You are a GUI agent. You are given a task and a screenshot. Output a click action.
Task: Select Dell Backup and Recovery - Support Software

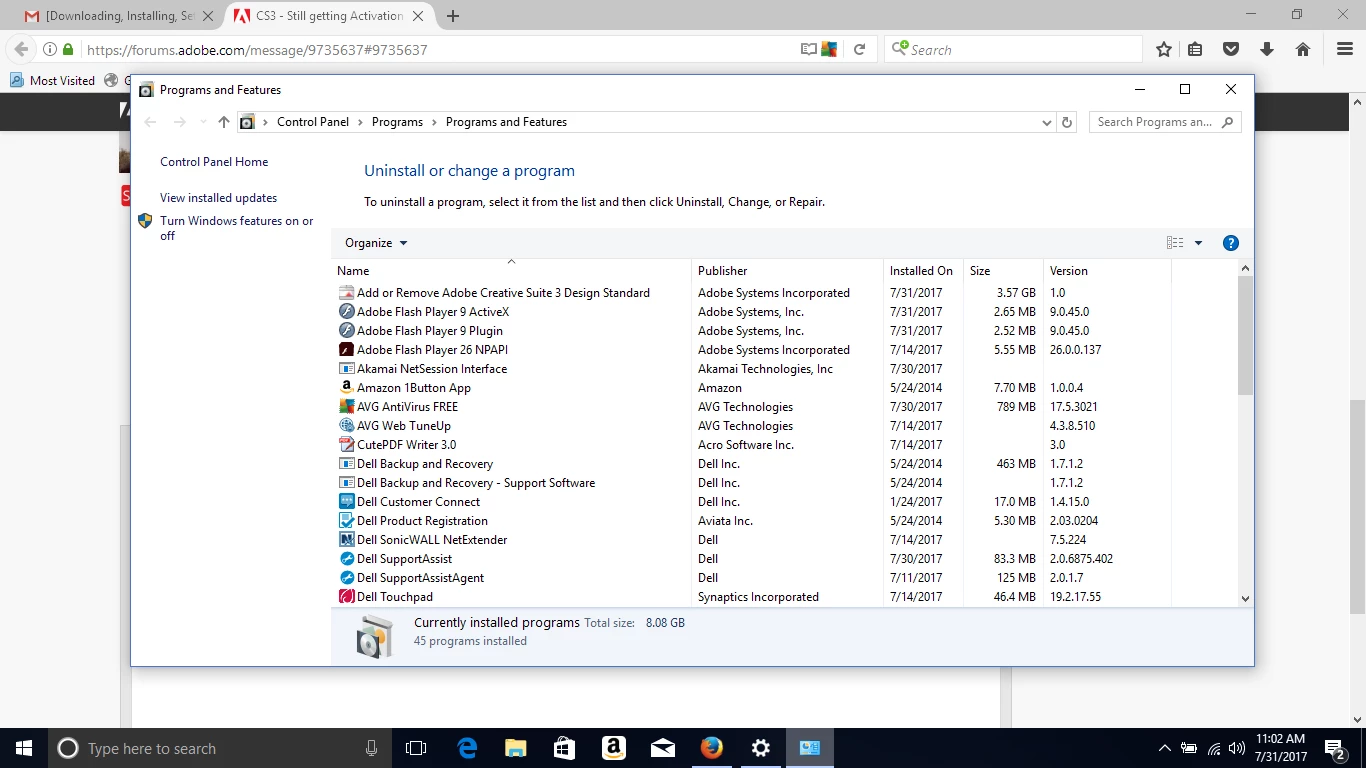coord(476,483)
